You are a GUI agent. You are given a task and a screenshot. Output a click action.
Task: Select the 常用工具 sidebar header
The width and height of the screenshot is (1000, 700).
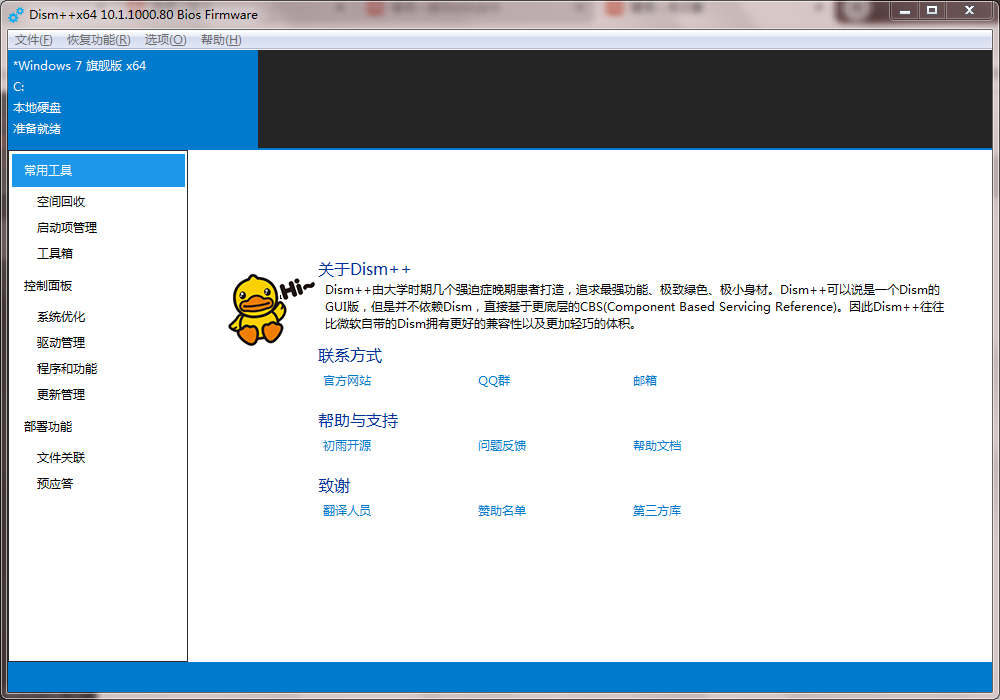point(98,170)
